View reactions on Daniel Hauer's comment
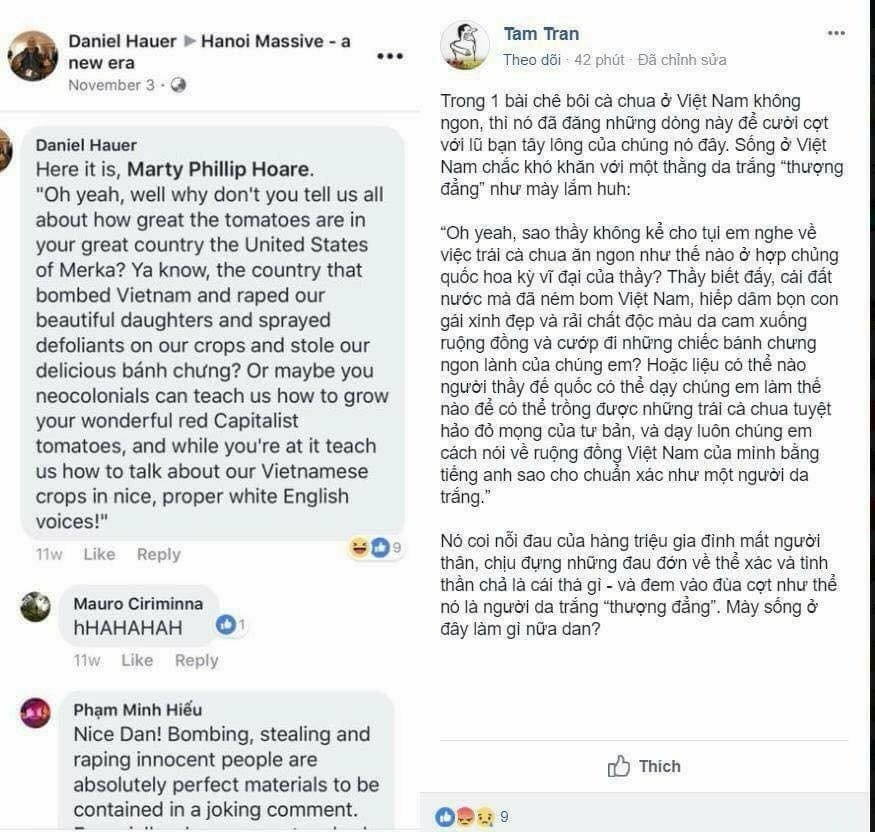Image resolution: width=875 pixels, height=832 pixels. pos(374,547)
